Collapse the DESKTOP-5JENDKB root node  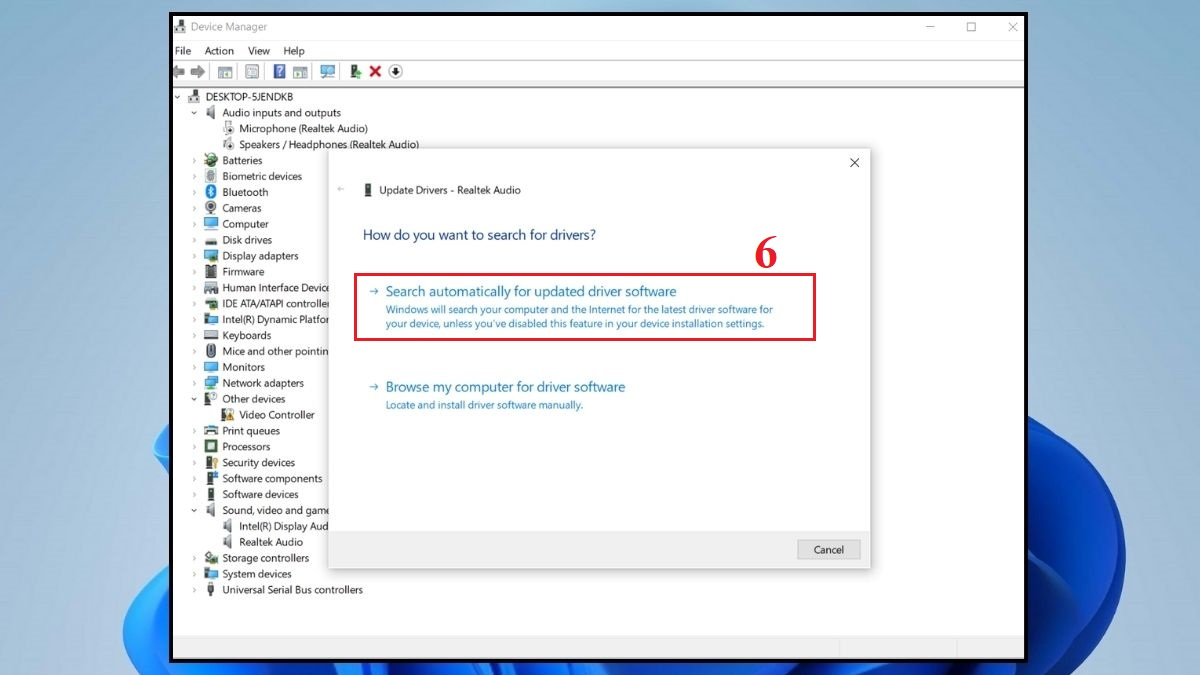(x=178, y=97)
